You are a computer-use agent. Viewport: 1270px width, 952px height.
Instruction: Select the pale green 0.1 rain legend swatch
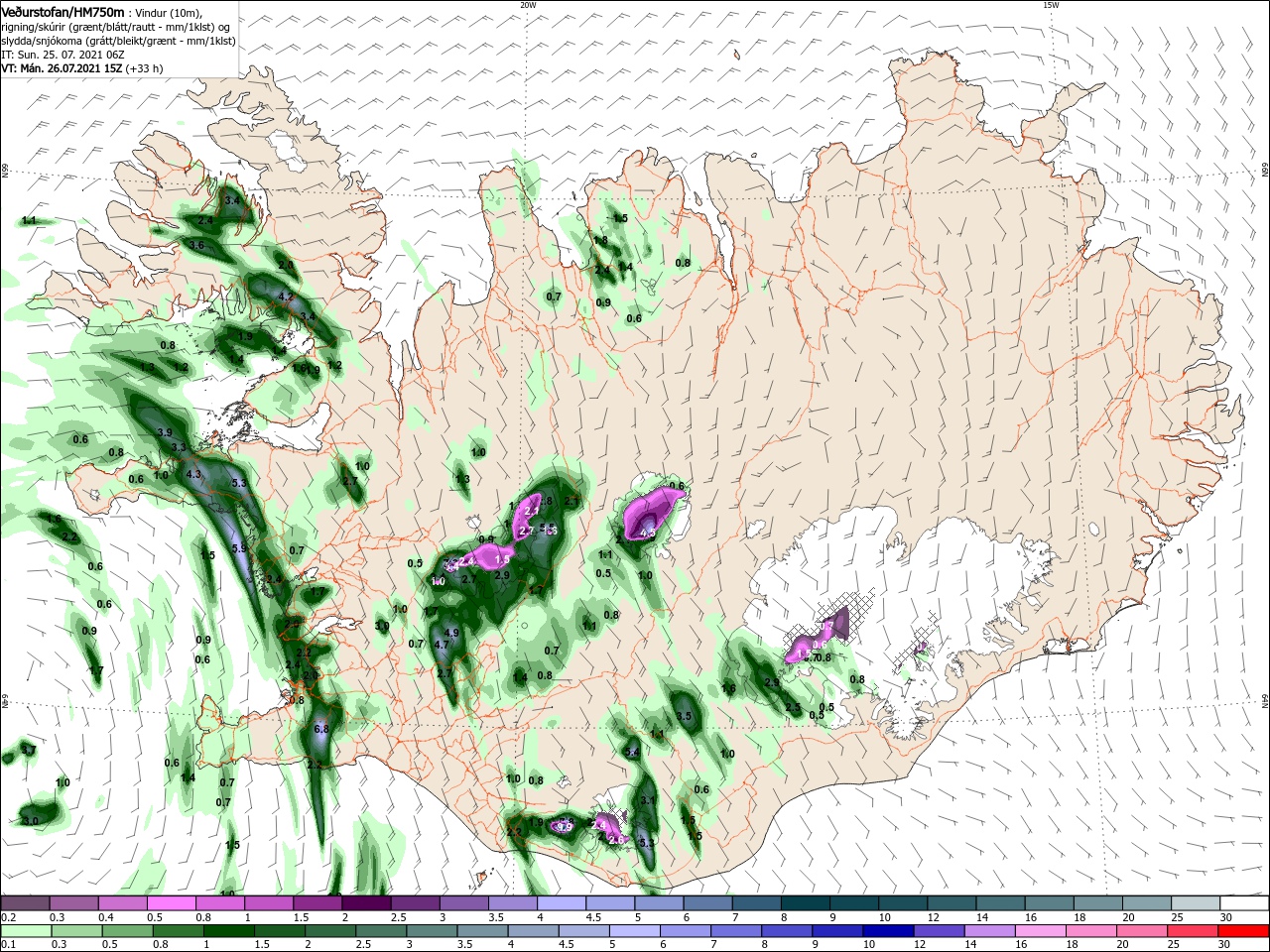(25, 930)
